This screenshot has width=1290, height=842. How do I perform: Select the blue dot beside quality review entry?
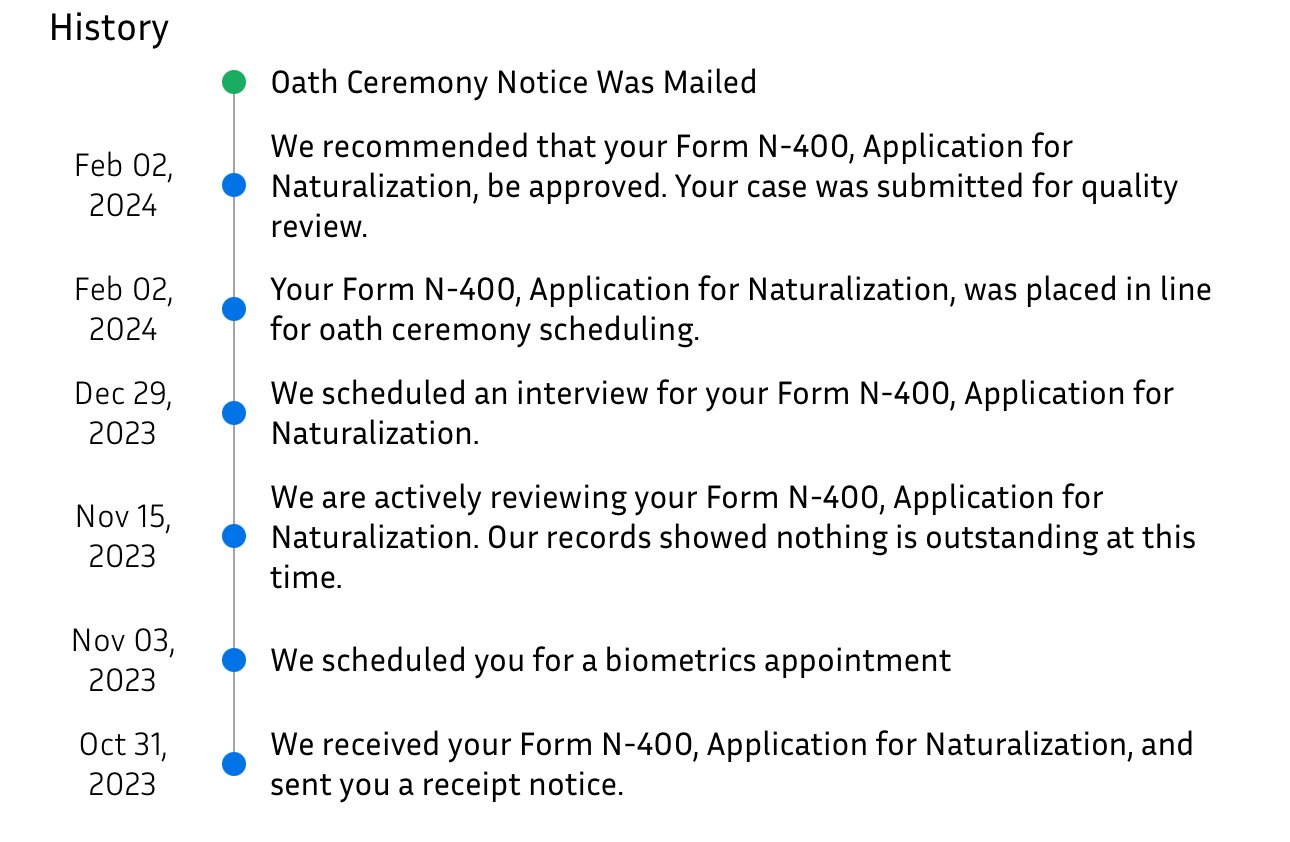tap(233, 185)
